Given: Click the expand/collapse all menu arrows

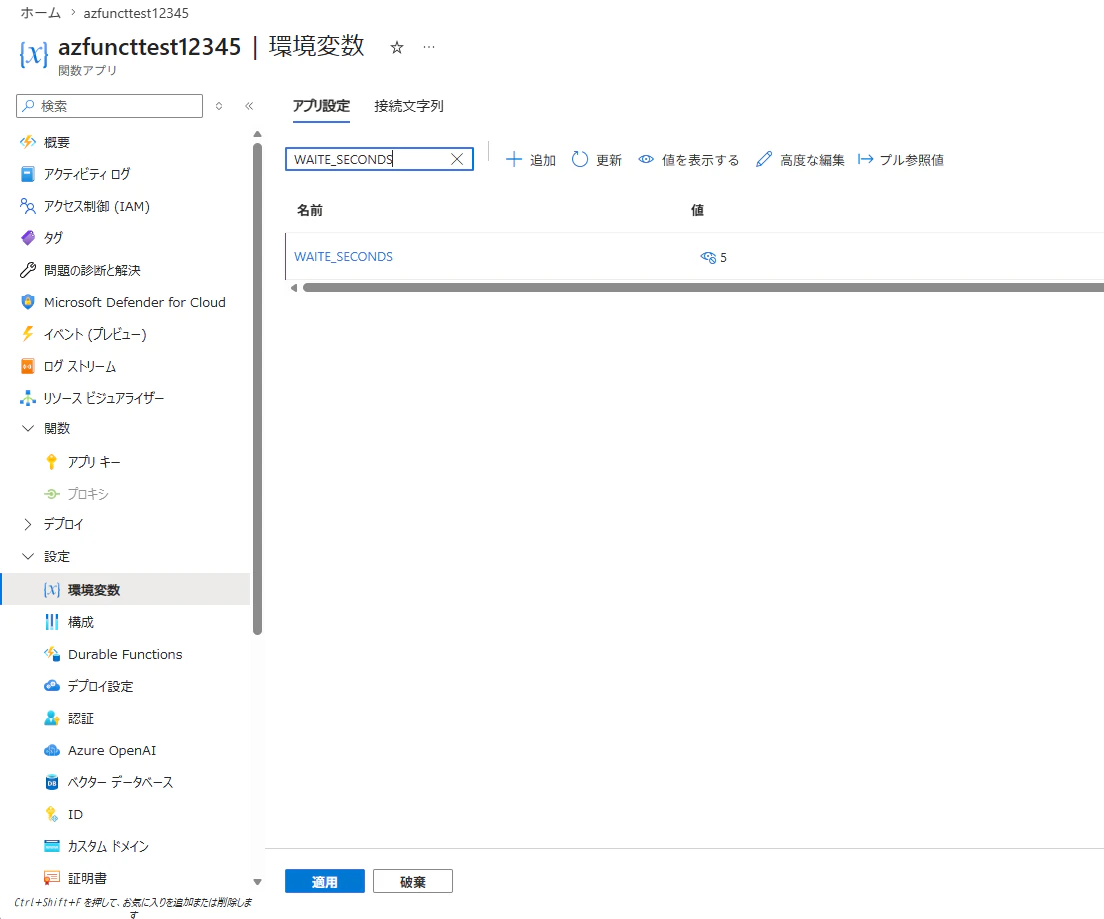Looking at the screenshot, I should (x=219, y=106).
